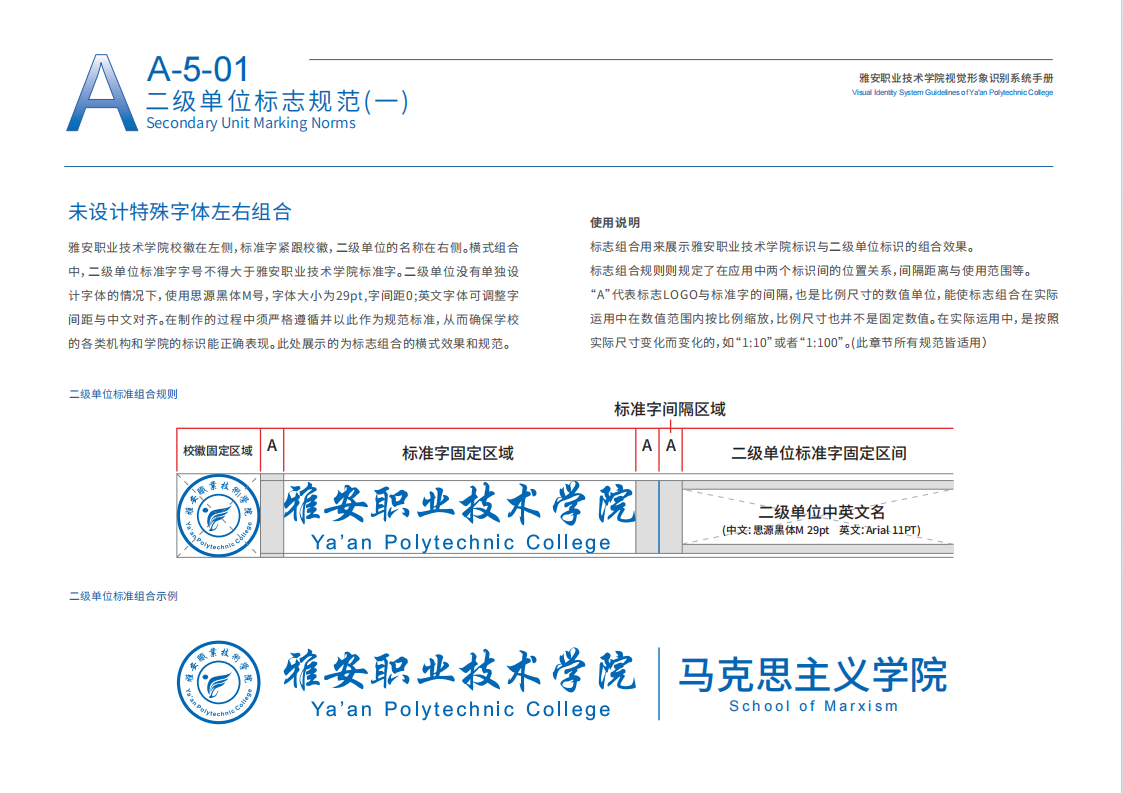Click the college emblem in the example logo
The image size is (1123, 793).
tap(219, 681)
